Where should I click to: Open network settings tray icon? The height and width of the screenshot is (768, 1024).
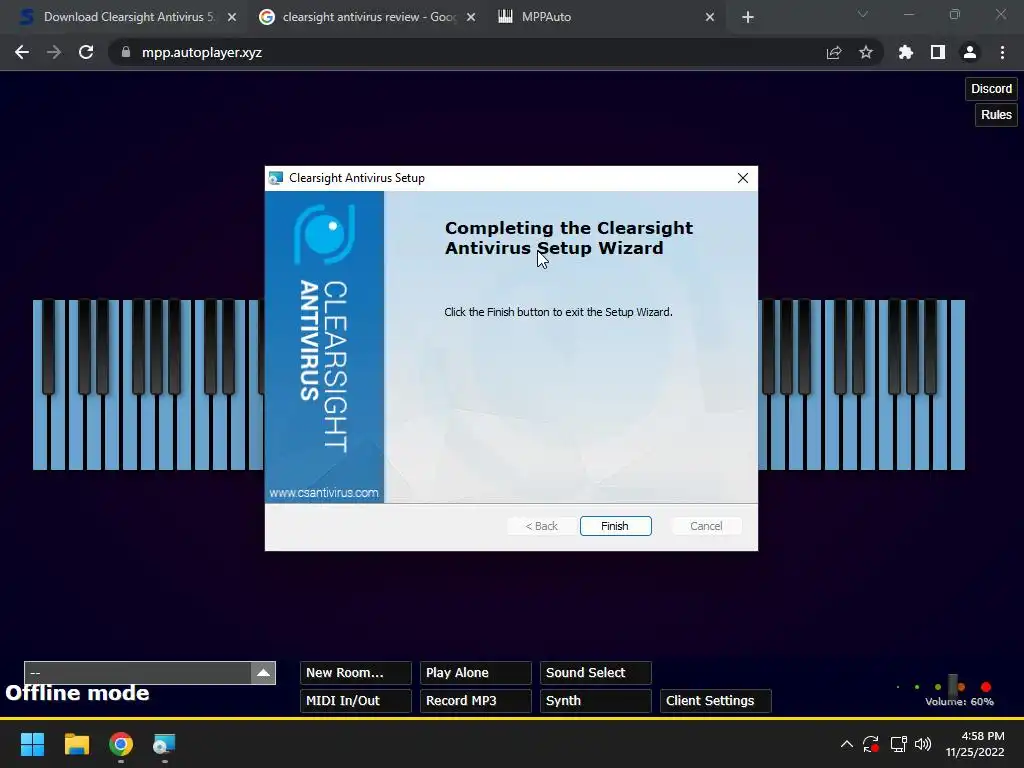pyautogui.click(x=899, y=744)
